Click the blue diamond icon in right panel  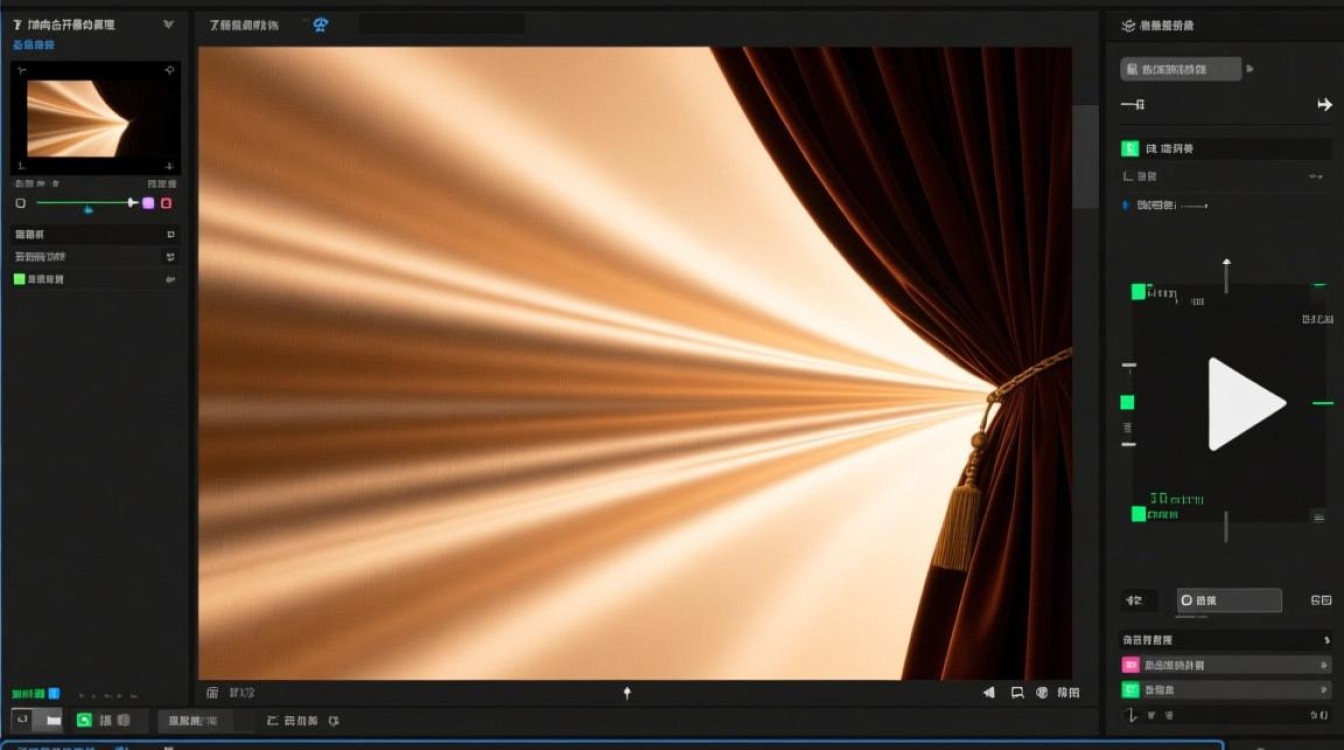(1127, 205)
